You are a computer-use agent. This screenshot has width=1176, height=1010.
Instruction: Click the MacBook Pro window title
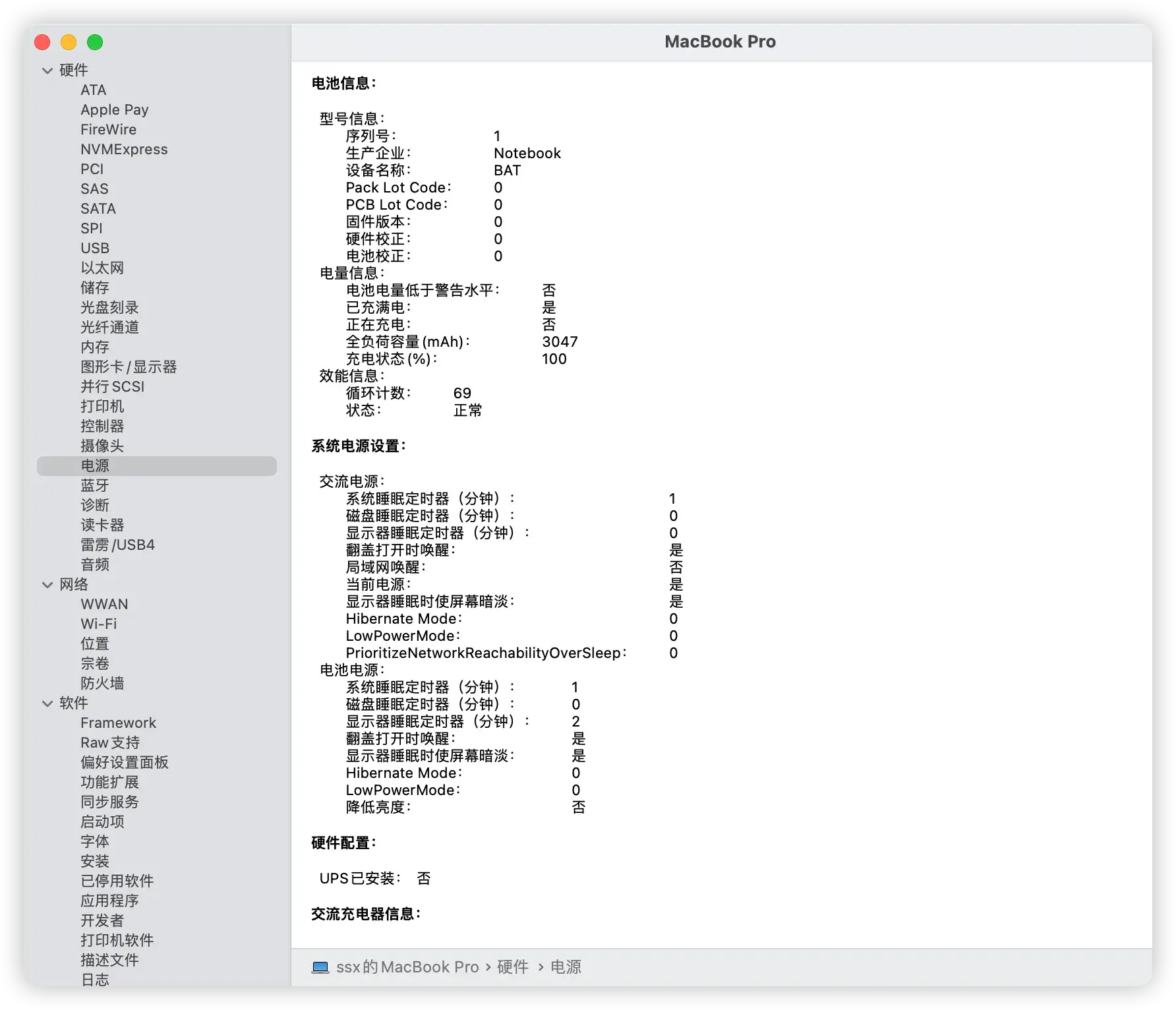coord(720,42)
